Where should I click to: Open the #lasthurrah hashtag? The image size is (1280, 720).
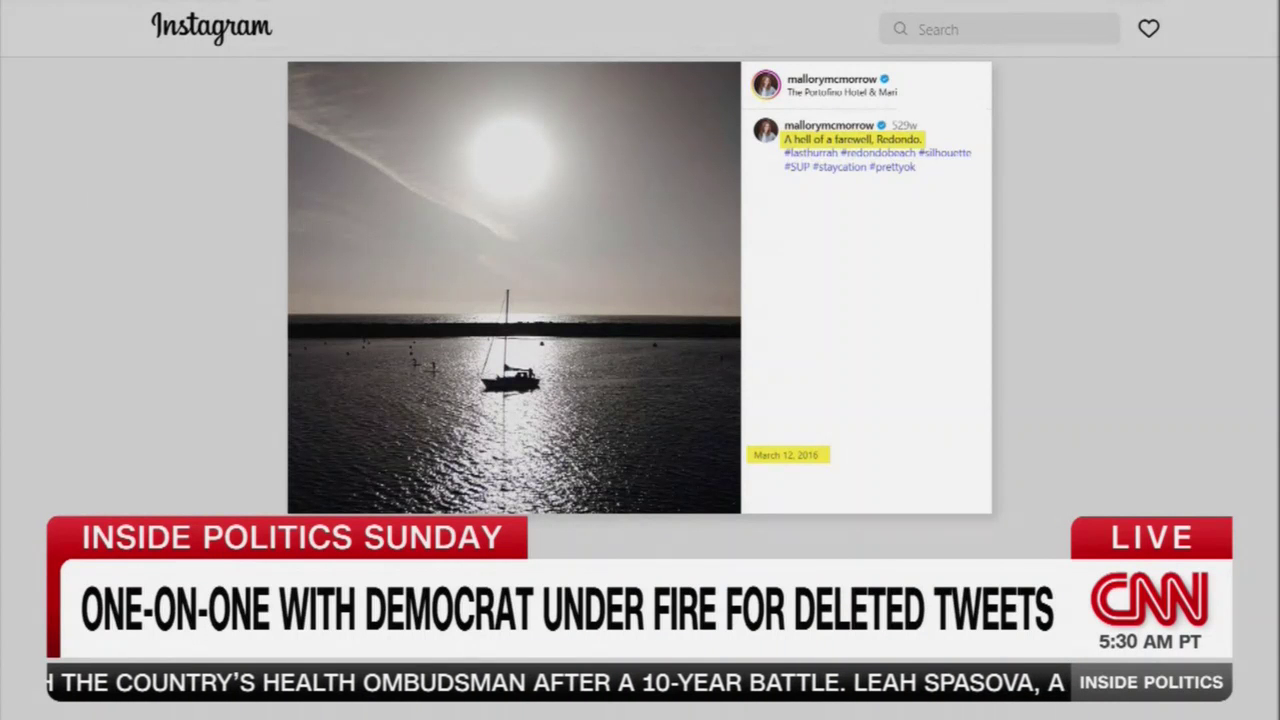(810, 153)
